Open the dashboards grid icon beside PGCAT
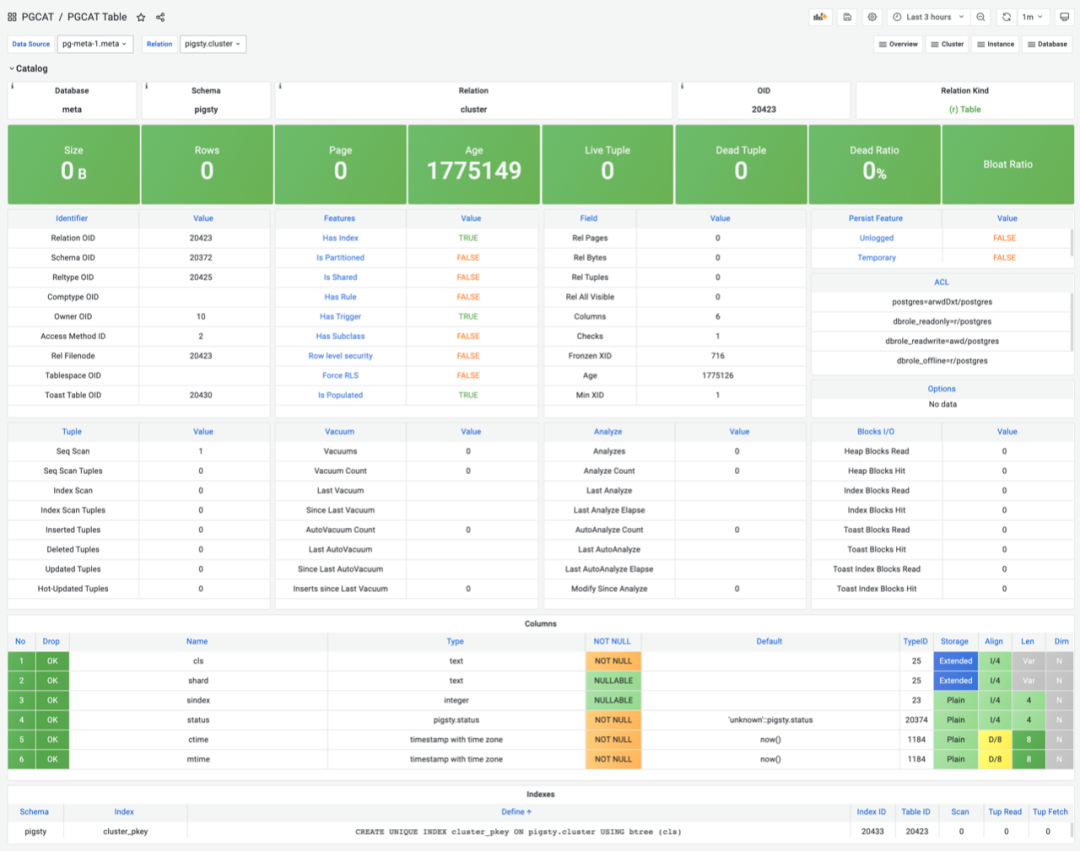 12,17
